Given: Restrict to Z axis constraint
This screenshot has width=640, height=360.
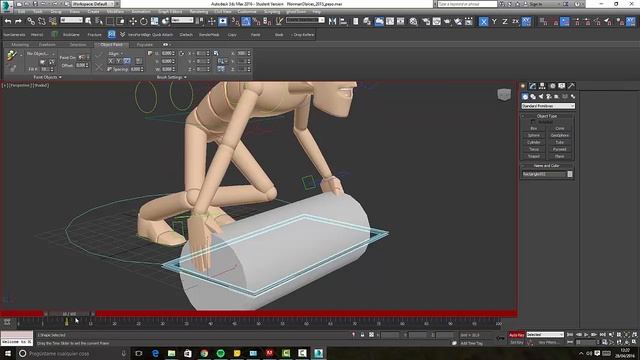Looking at the screenshot, I should 505,22.
